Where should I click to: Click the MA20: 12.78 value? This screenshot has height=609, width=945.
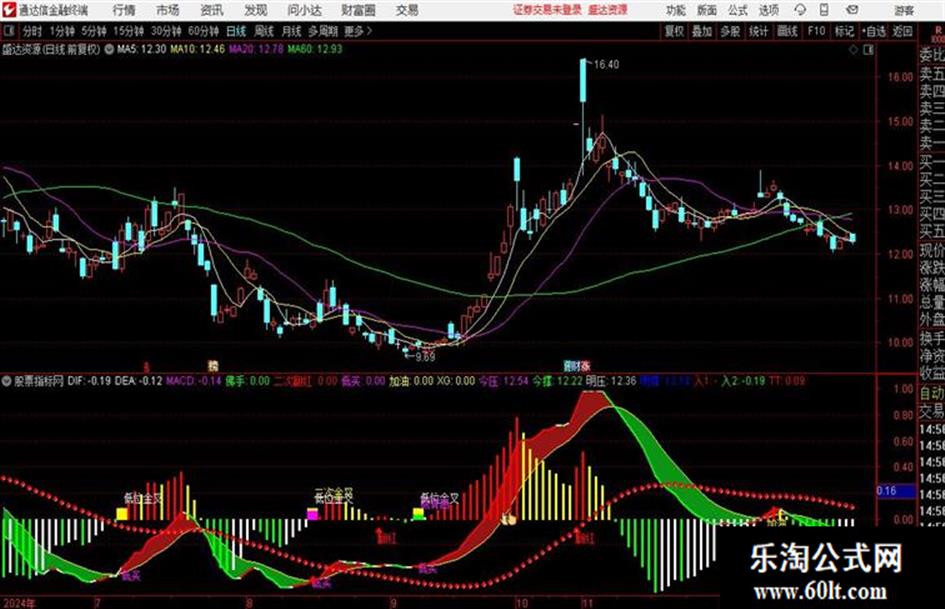[256, 49]
